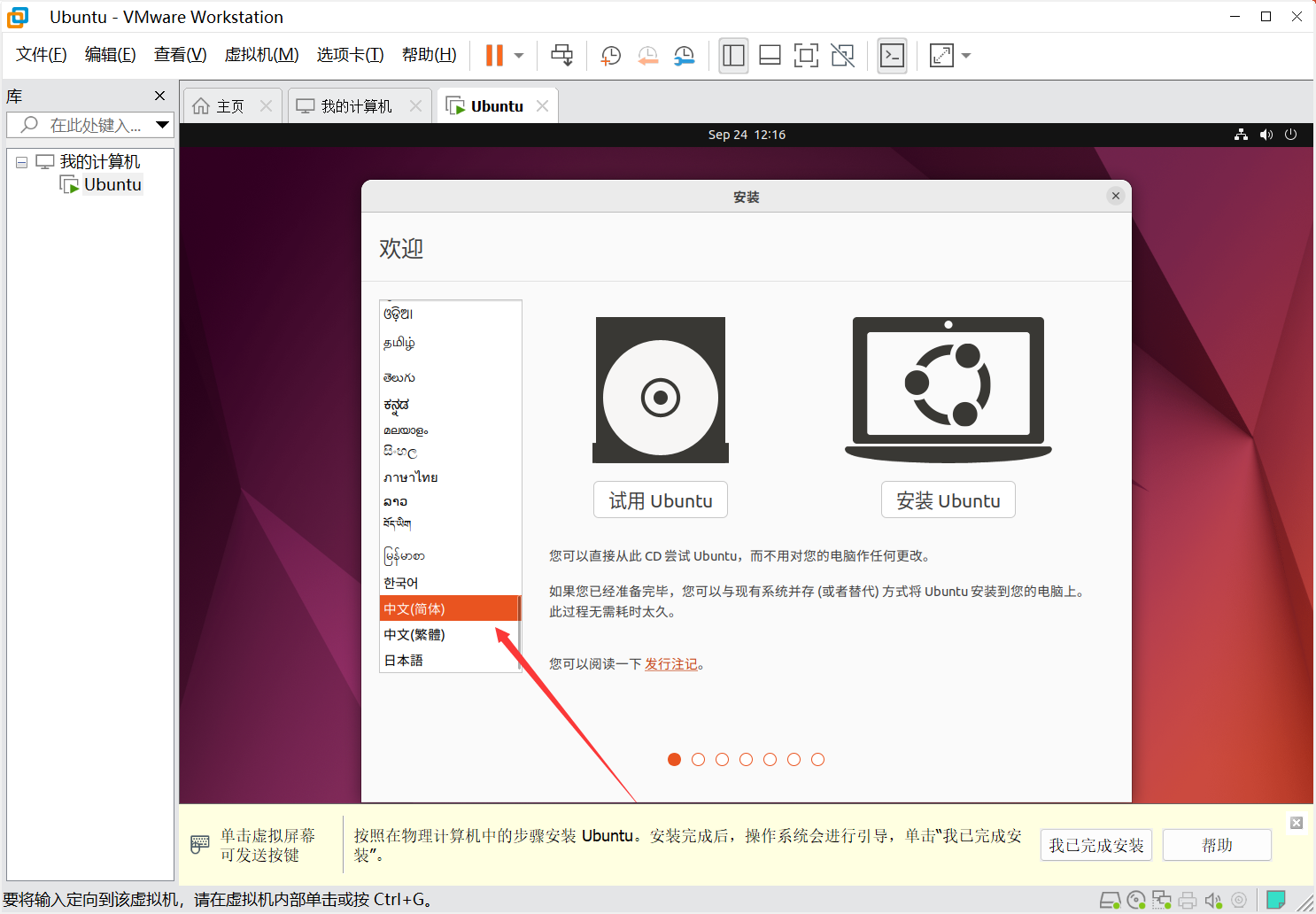
Task: Select 中文(繁體) in the language list
Action: pyautogui.click(x=448, y=634)
